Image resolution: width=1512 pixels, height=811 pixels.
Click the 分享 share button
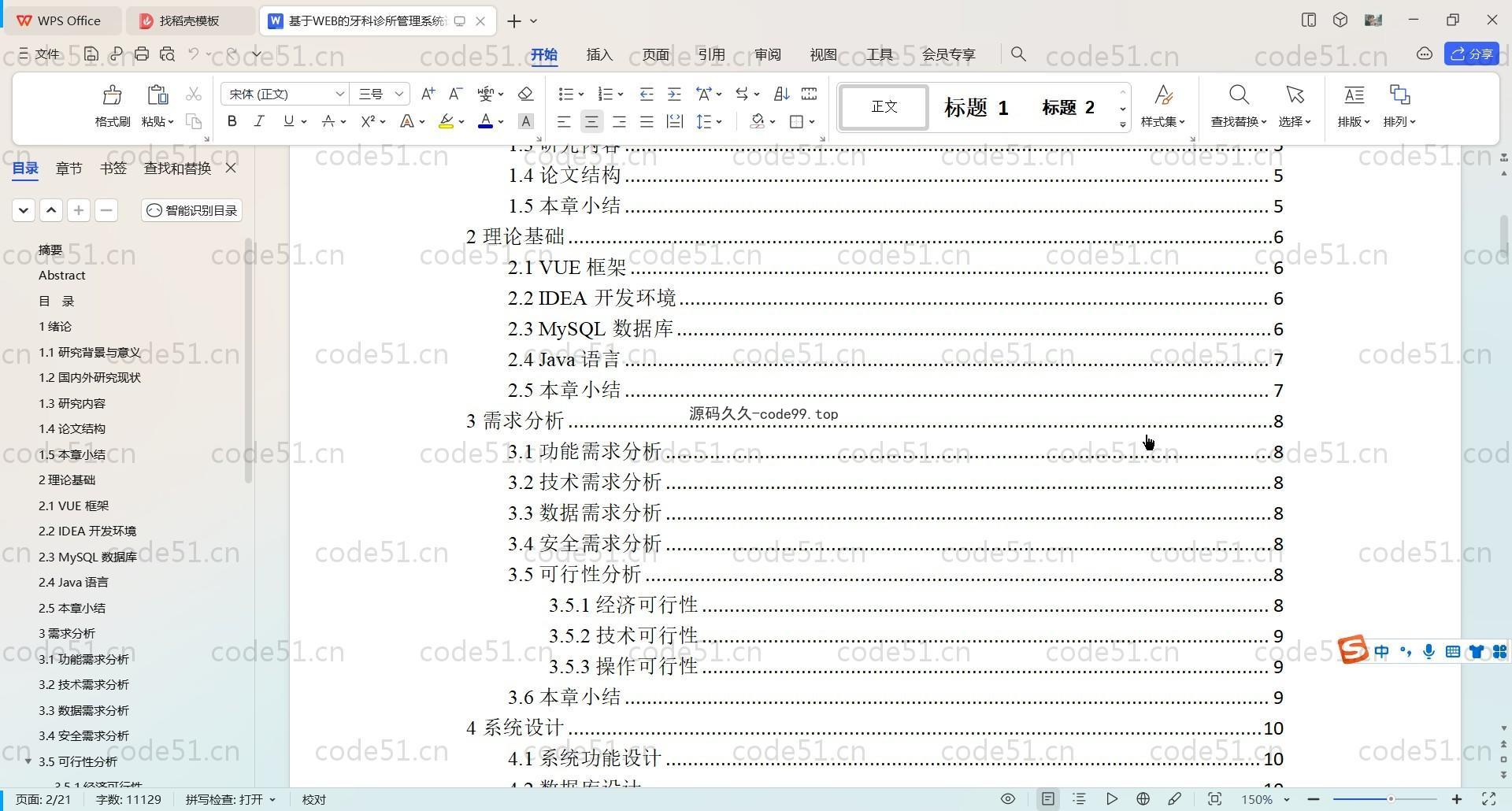point(1472,54)
